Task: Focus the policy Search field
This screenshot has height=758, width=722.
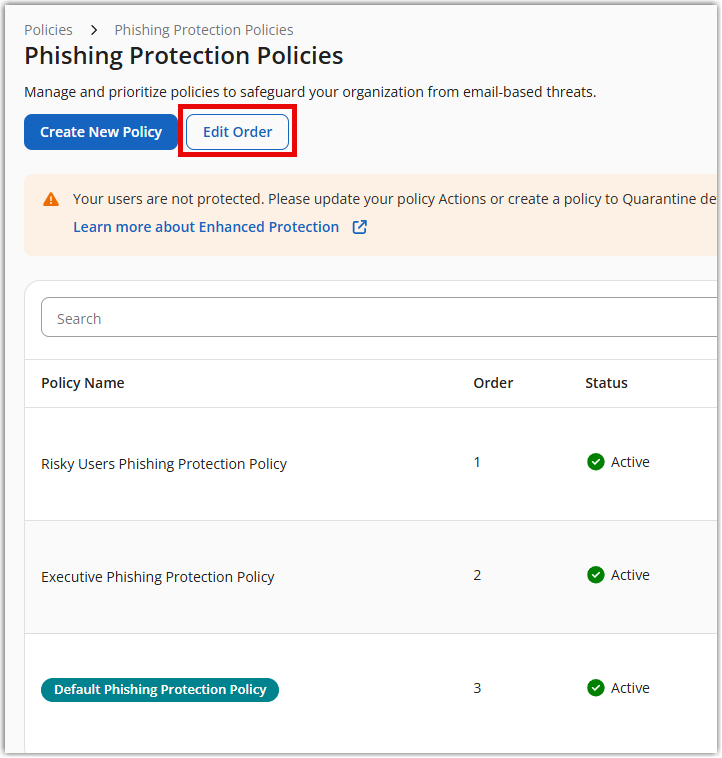Action: coord(380,319)
